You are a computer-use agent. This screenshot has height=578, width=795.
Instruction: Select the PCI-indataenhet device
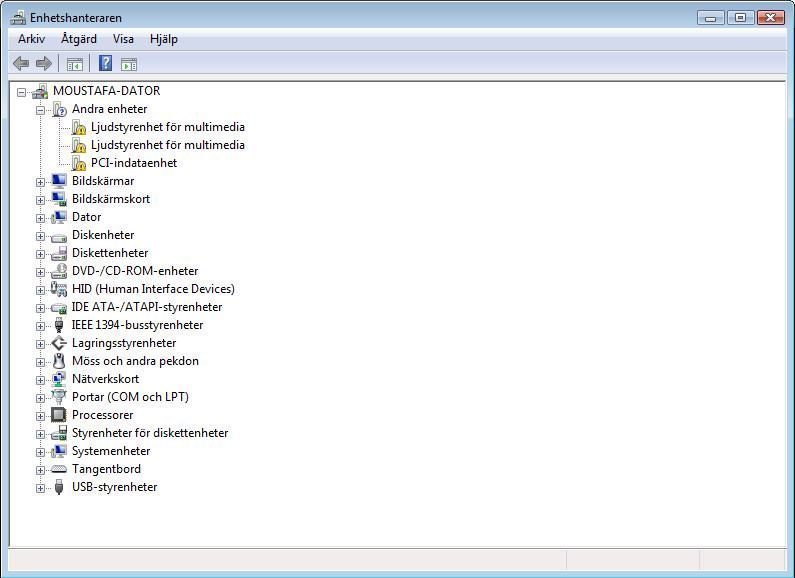point(134,163)
